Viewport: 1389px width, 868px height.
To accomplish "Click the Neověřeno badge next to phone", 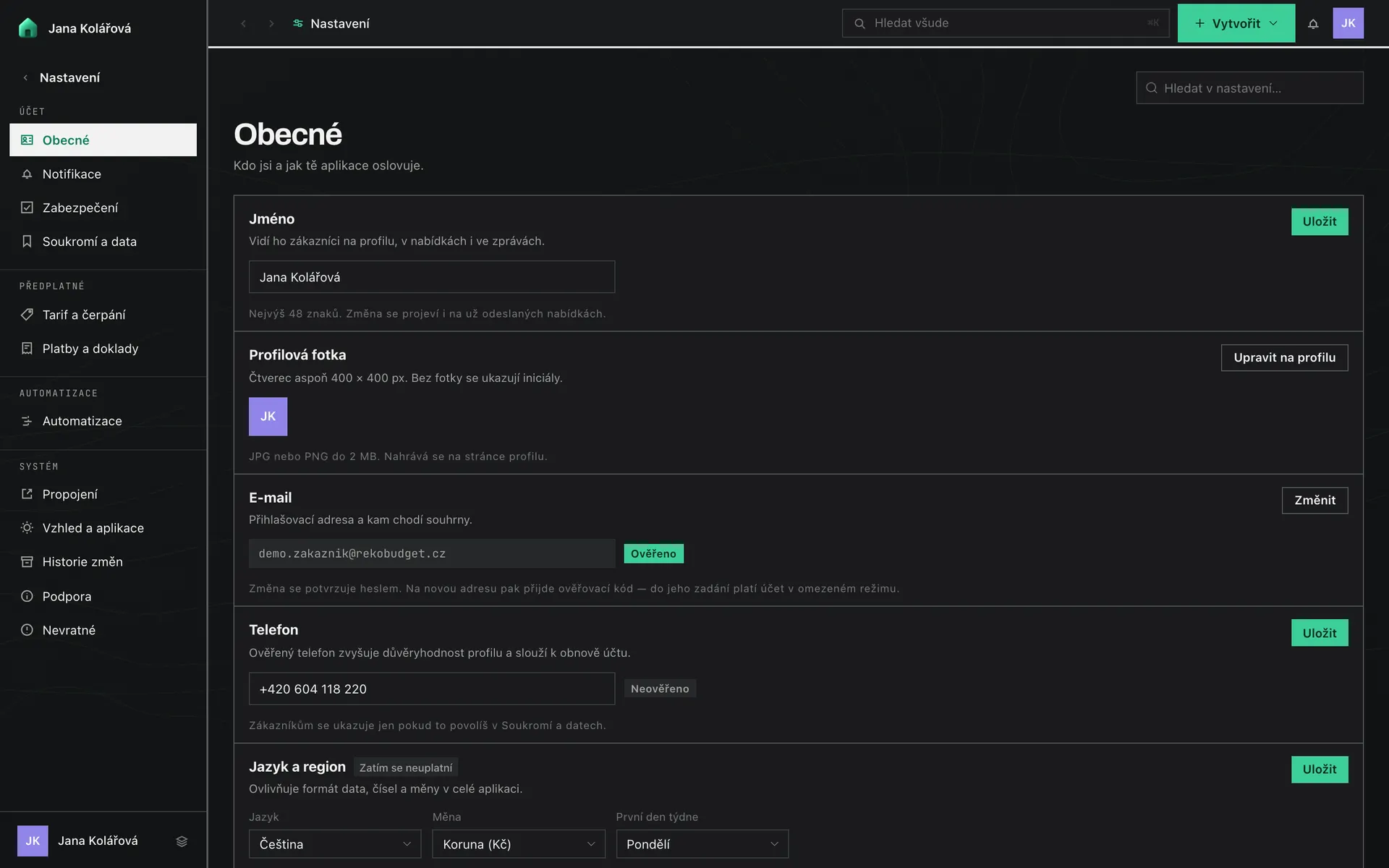I will click(x=660, y=689).
